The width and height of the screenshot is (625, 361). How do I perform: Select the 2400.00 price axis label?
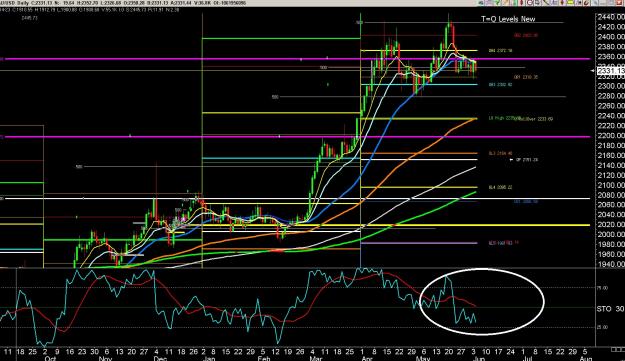611,37
